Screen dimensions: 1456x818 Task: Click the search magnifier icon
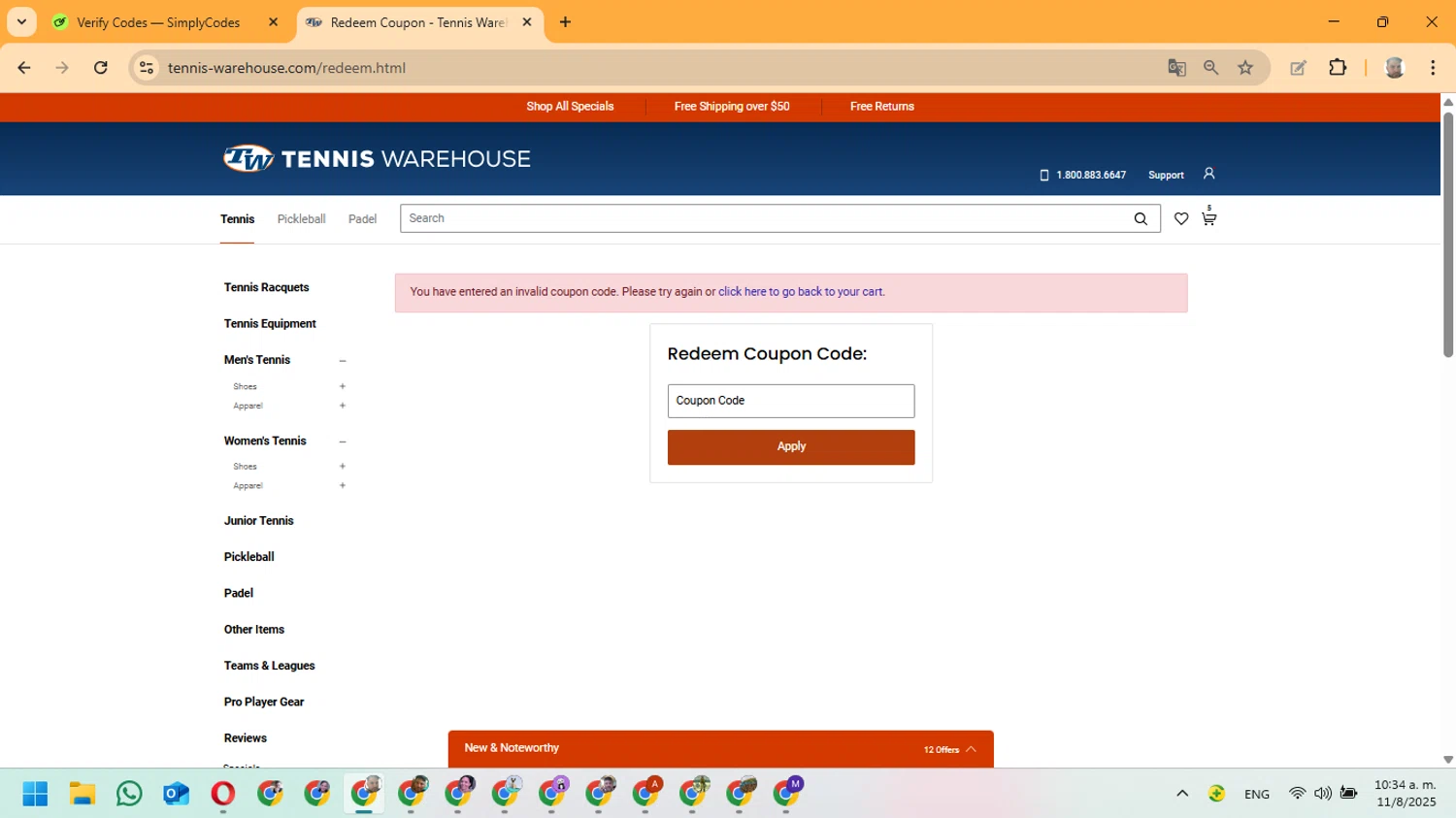click(x=1141, y=219)
